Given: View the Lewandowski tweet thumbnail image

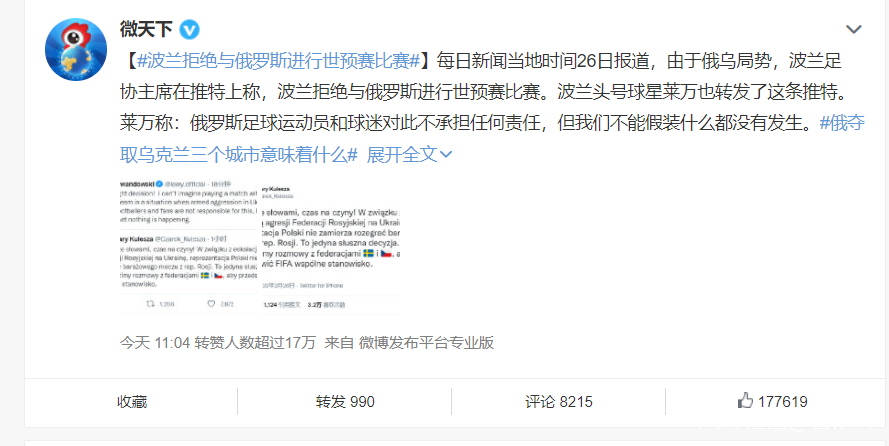Looking at the screenshot, I should click(x=189, y=247).
